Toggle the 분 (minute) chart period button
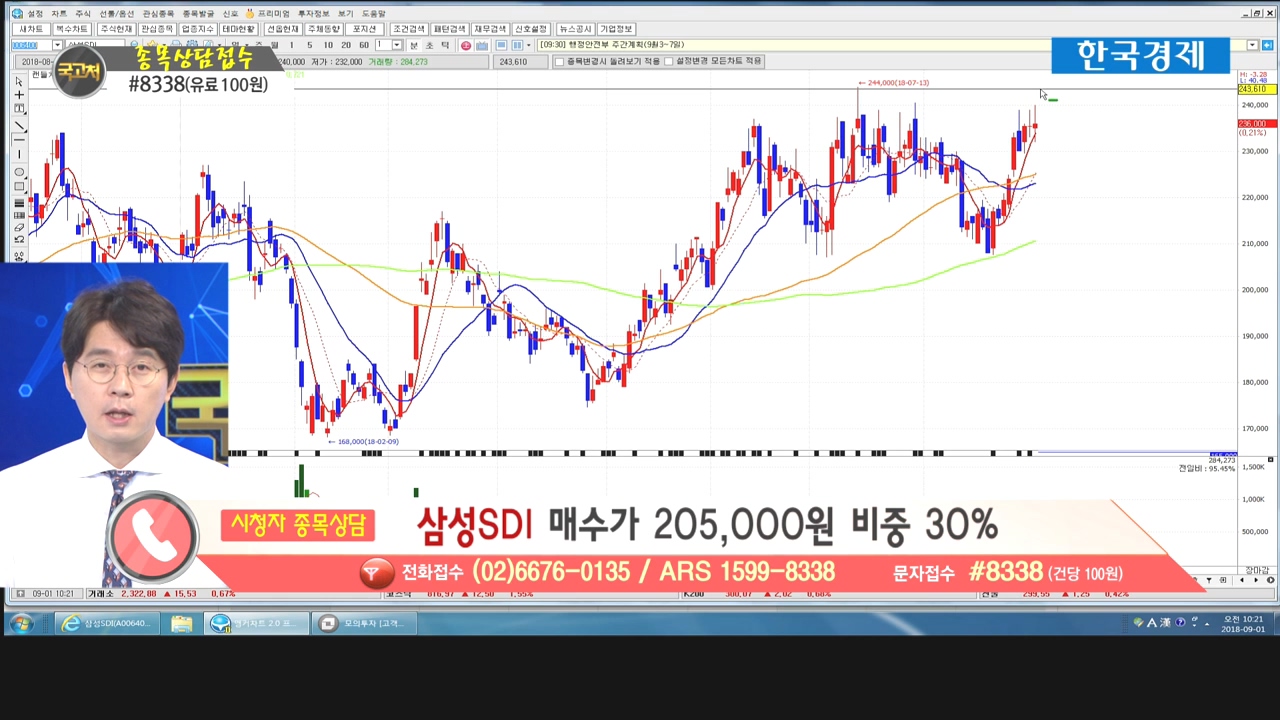This screenshot has width=1280, height=720. point(414,45)
